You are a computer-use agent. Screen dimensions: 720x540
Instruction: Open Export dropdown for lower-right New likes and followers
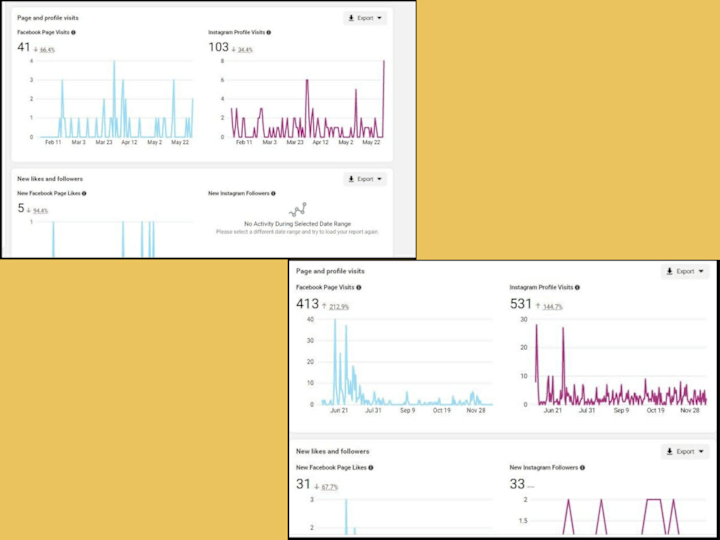pyautogui.click(x=685, y=452)
